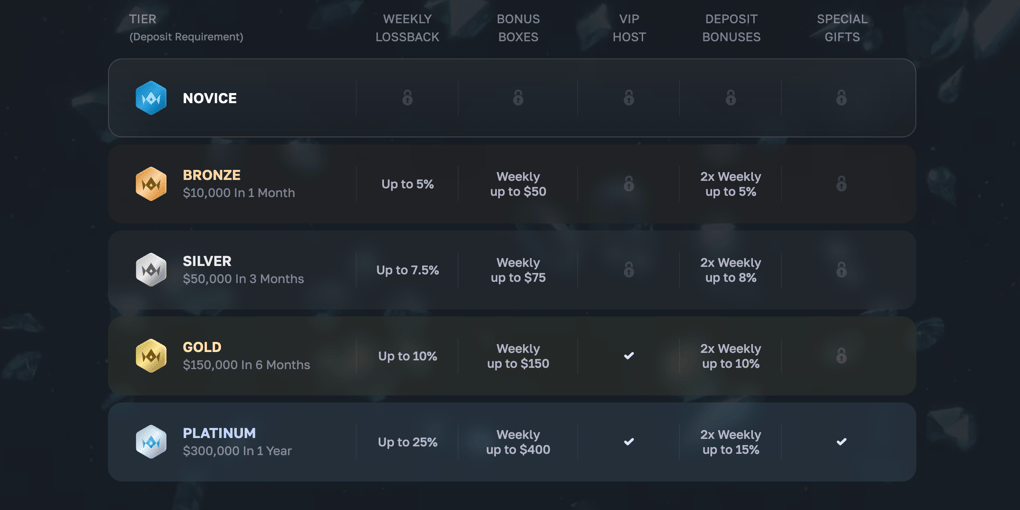Click the Bronze tier hexagon badge

coord(151,184)
